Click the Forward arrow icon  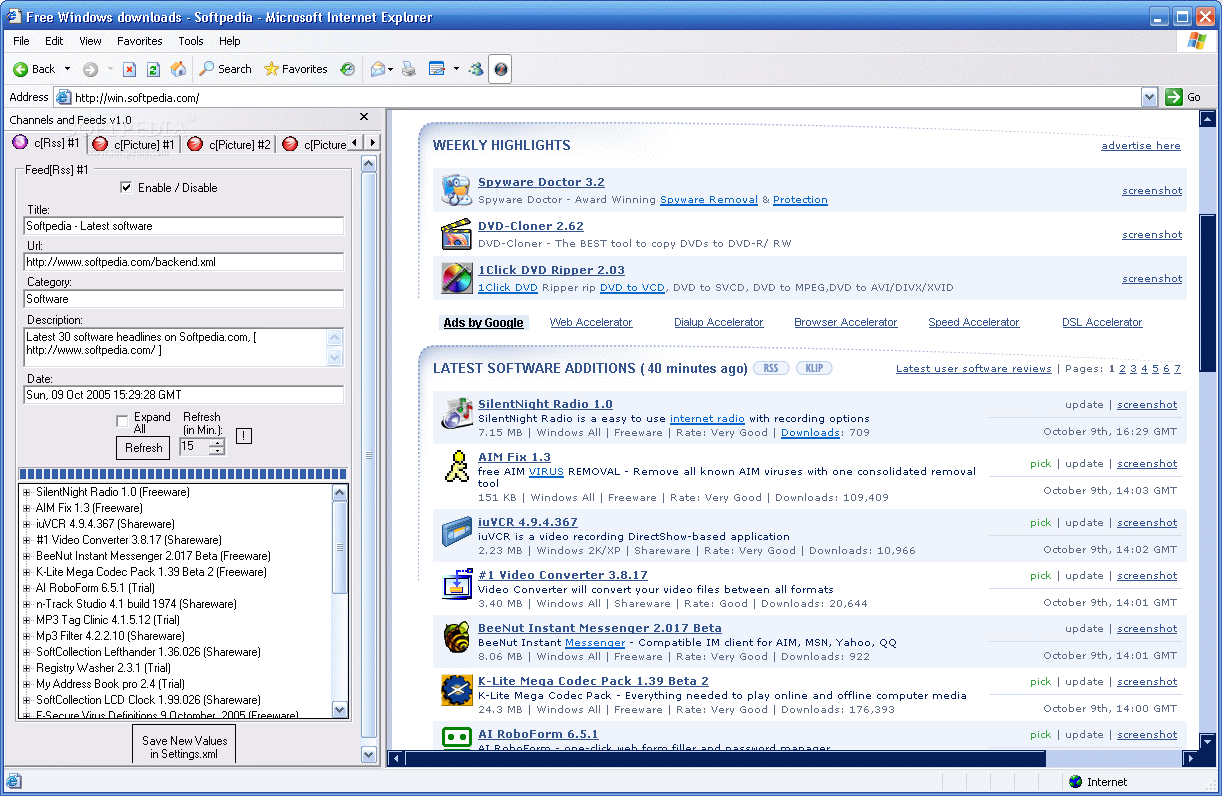click(90, 69)
